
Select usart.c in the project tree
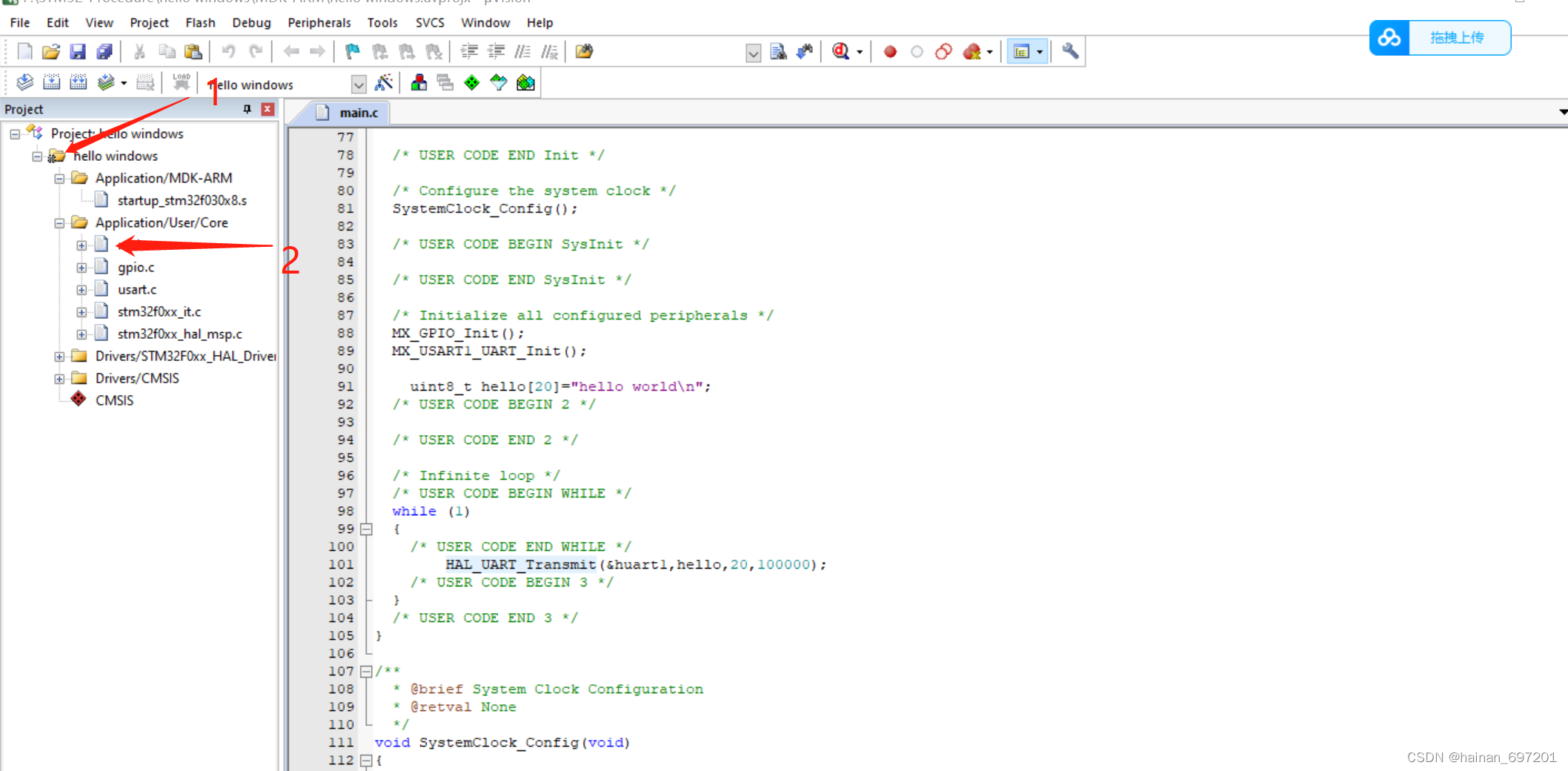[x=136, y=289]
